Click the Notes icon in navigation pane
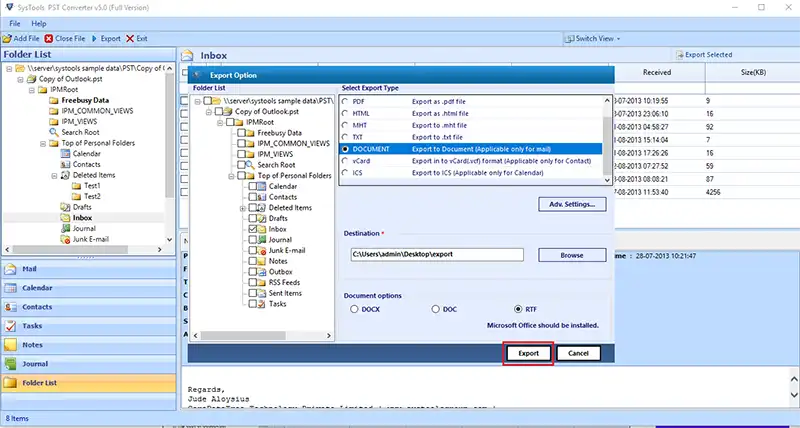The image size is (800, 428). 10,345
